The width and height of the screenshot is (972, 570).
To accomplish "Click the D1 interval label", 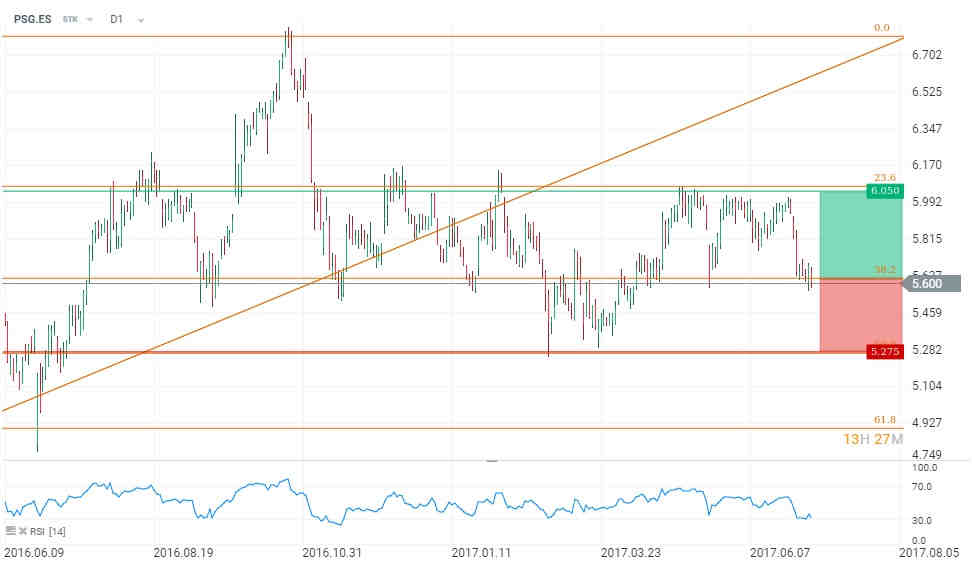I will point(119,19).
